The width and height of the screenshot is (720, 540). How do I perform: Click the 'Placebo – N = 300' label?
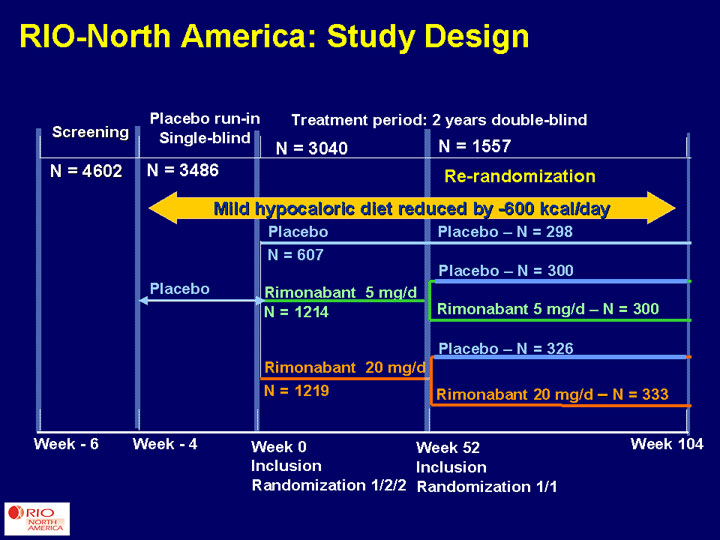click(x=506, y=270)
